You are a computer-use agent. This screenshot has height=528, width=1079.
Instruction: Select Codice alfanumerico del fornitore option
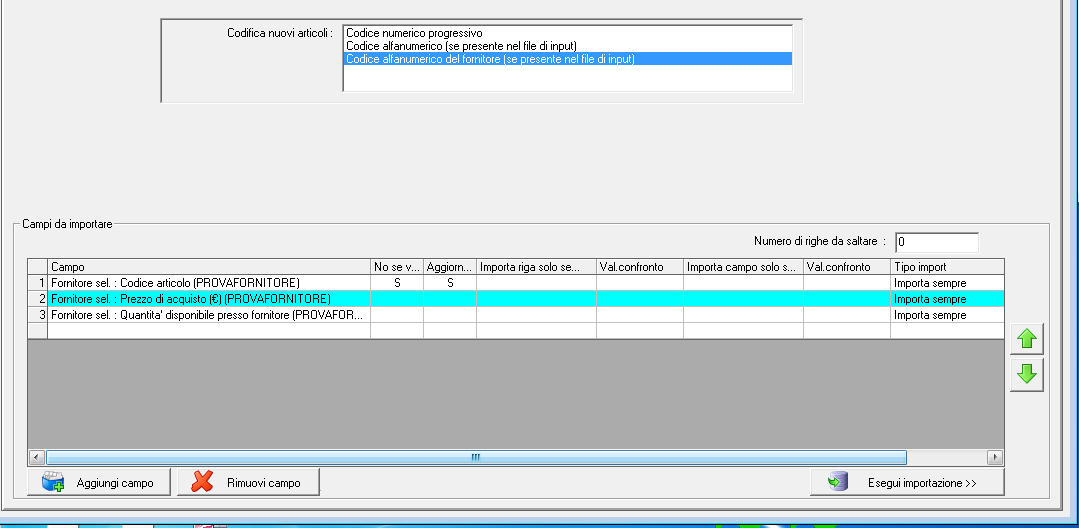point(568,59)
